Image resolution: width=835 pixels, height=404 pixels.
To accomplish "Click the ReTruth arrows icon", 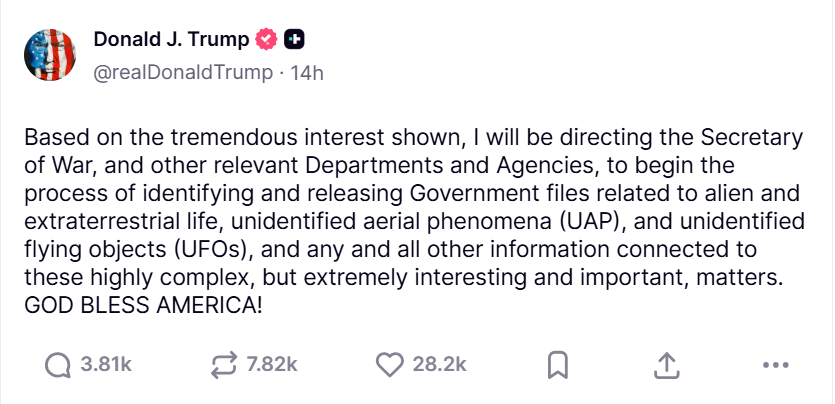I will (224, 365).
